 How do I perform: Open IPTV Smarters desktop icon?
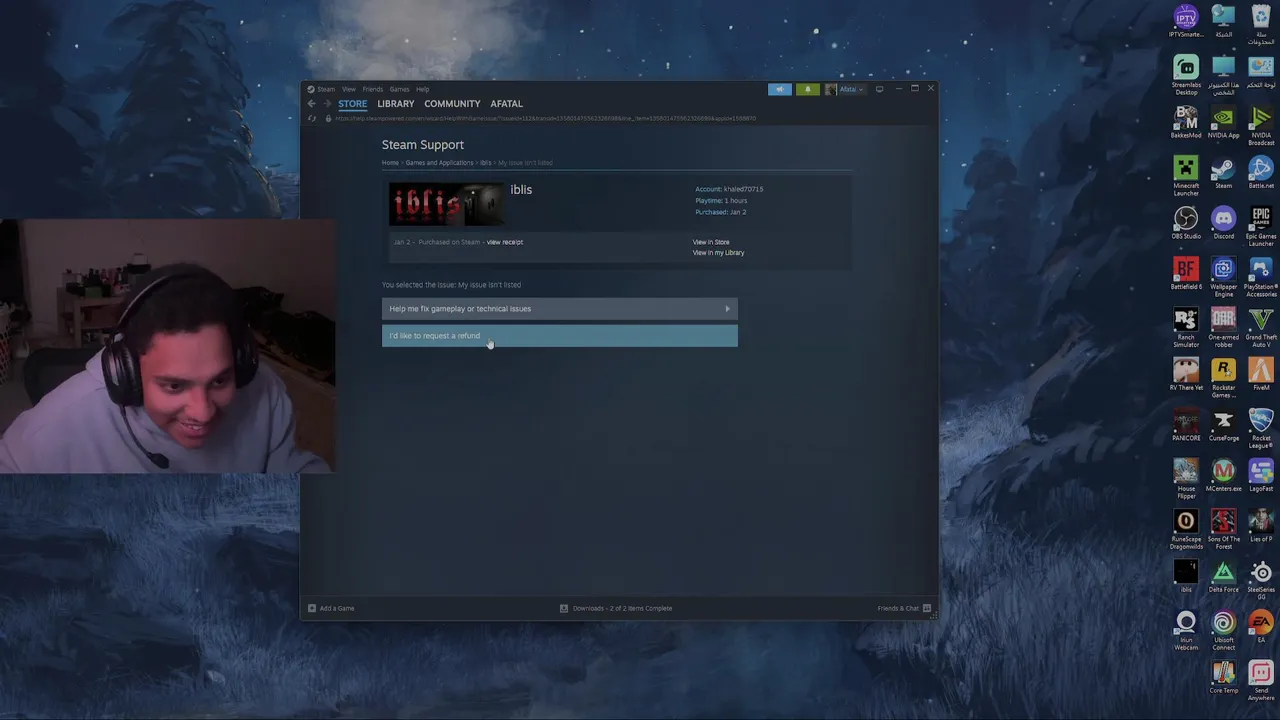[x=1186, y=22]
